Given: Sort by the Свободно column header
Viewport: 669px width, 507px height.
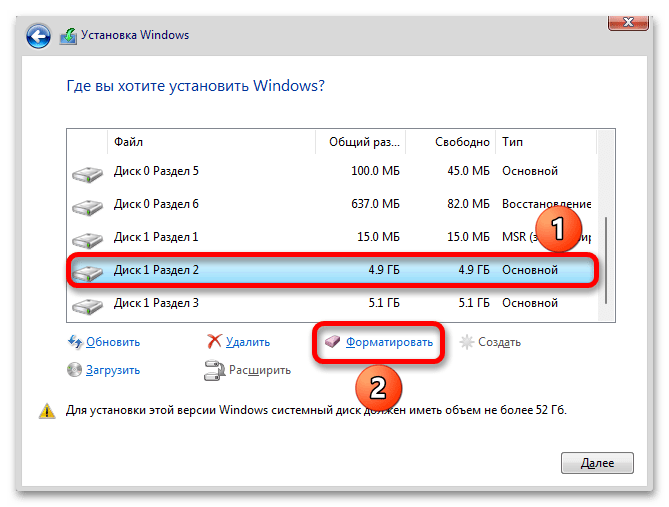Looking at the screenshot, I should [451, 142].
